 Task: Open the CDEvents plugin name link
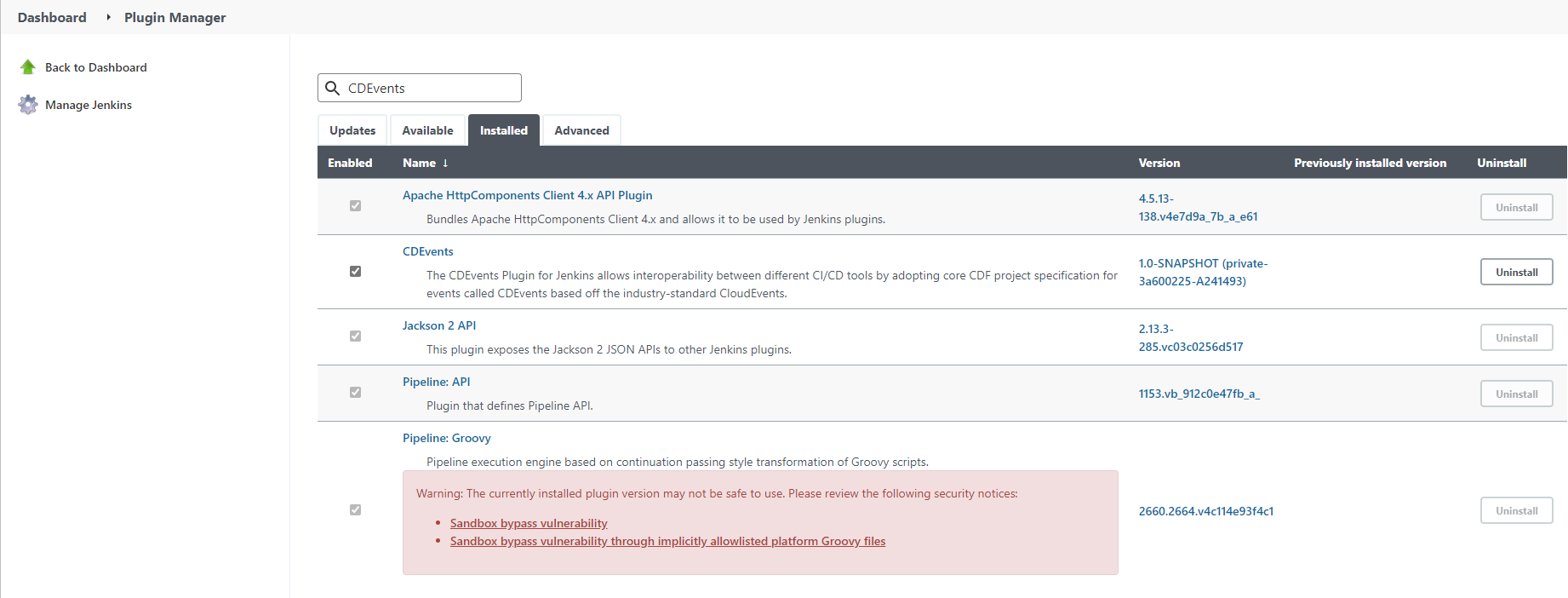(x=428, y=251)
